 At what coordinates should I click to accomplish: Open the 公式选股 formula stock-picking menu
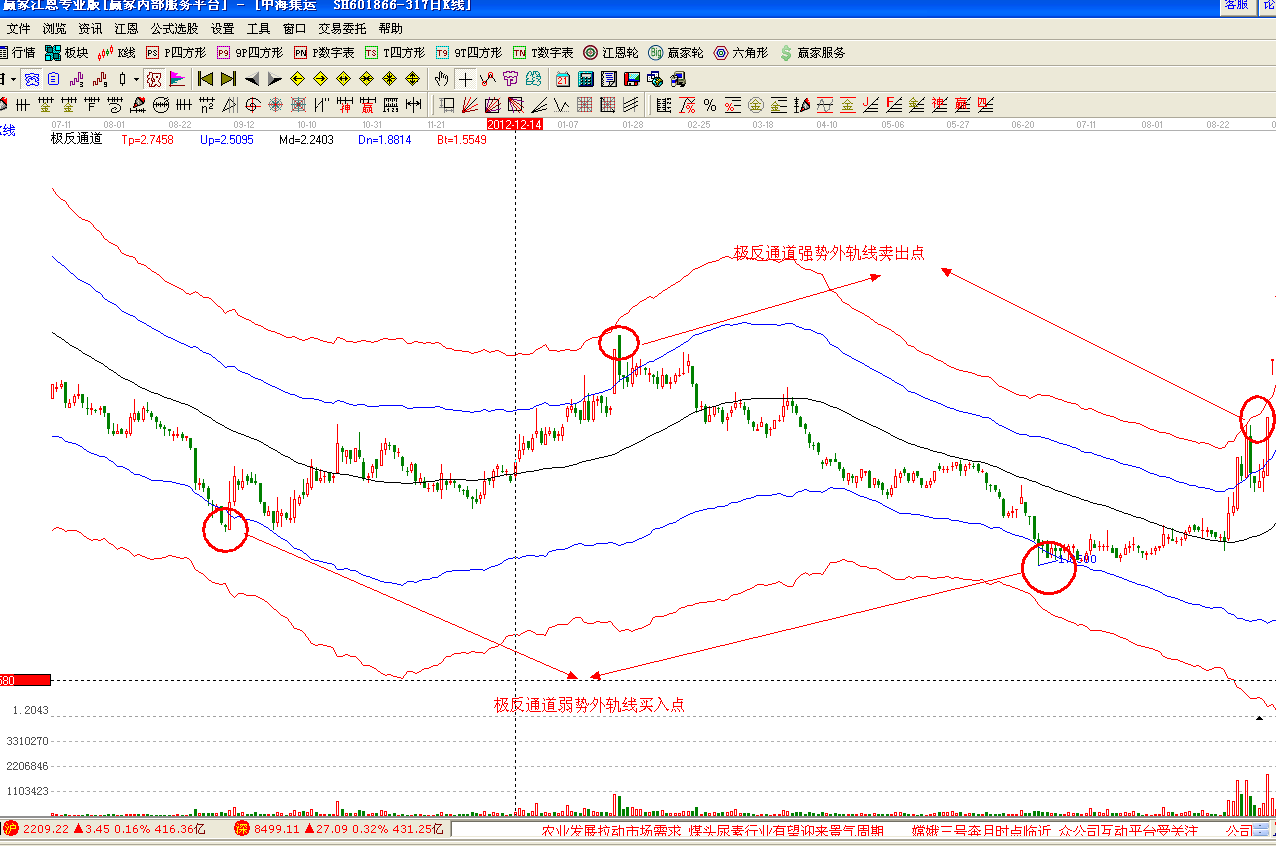[x=174, y=29]
